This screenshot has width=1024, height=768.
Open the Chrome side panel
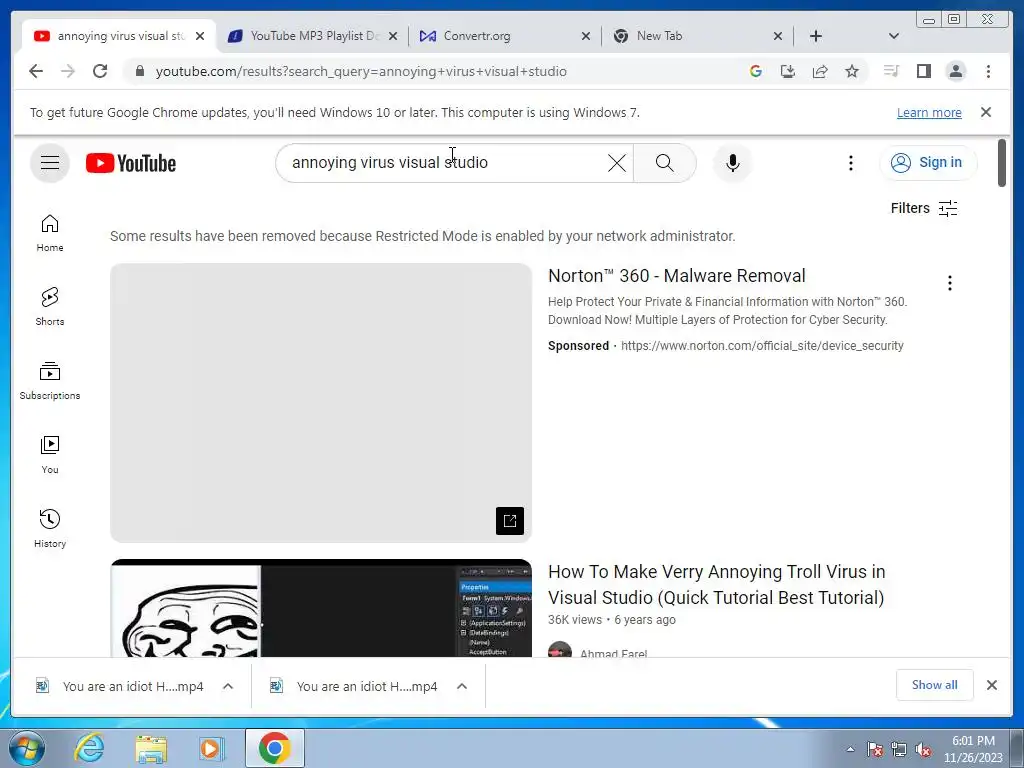923,71
